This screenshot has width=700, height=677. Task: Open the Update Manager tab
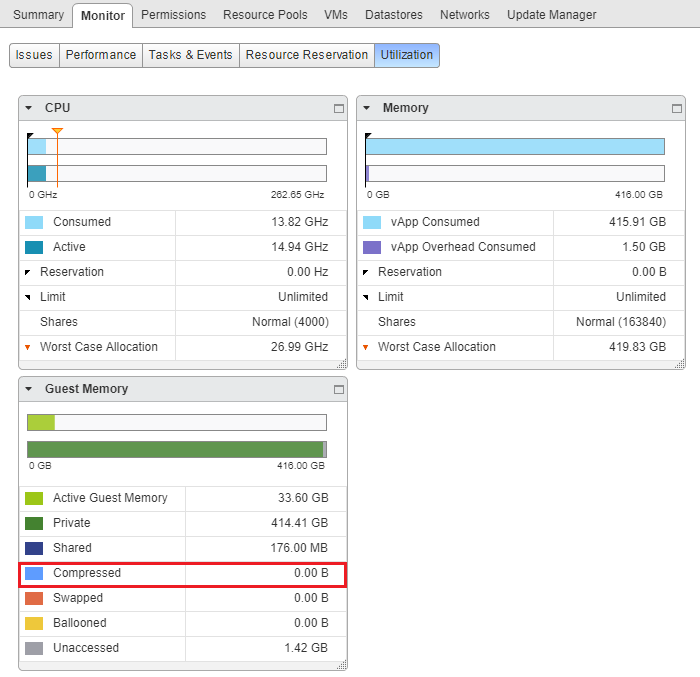tap(551, 15)
